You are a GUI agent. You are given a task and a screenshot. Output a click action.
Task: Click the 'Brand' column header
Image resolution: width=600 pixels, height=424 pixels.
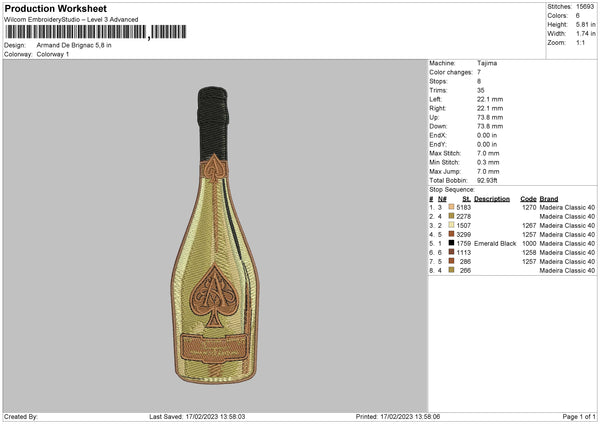(x=549, y=199)
